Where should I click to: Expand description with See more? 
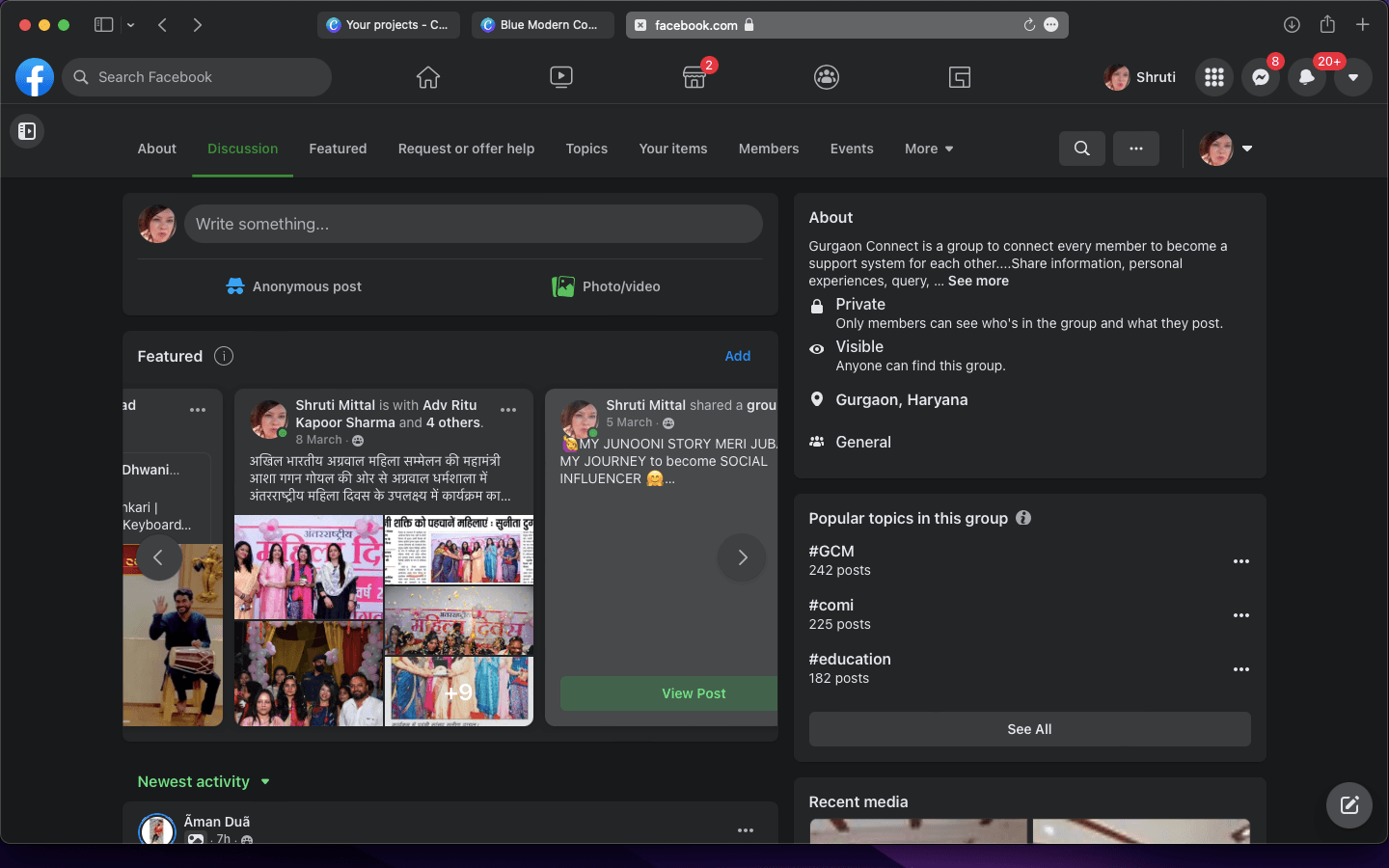click(978, 281)
